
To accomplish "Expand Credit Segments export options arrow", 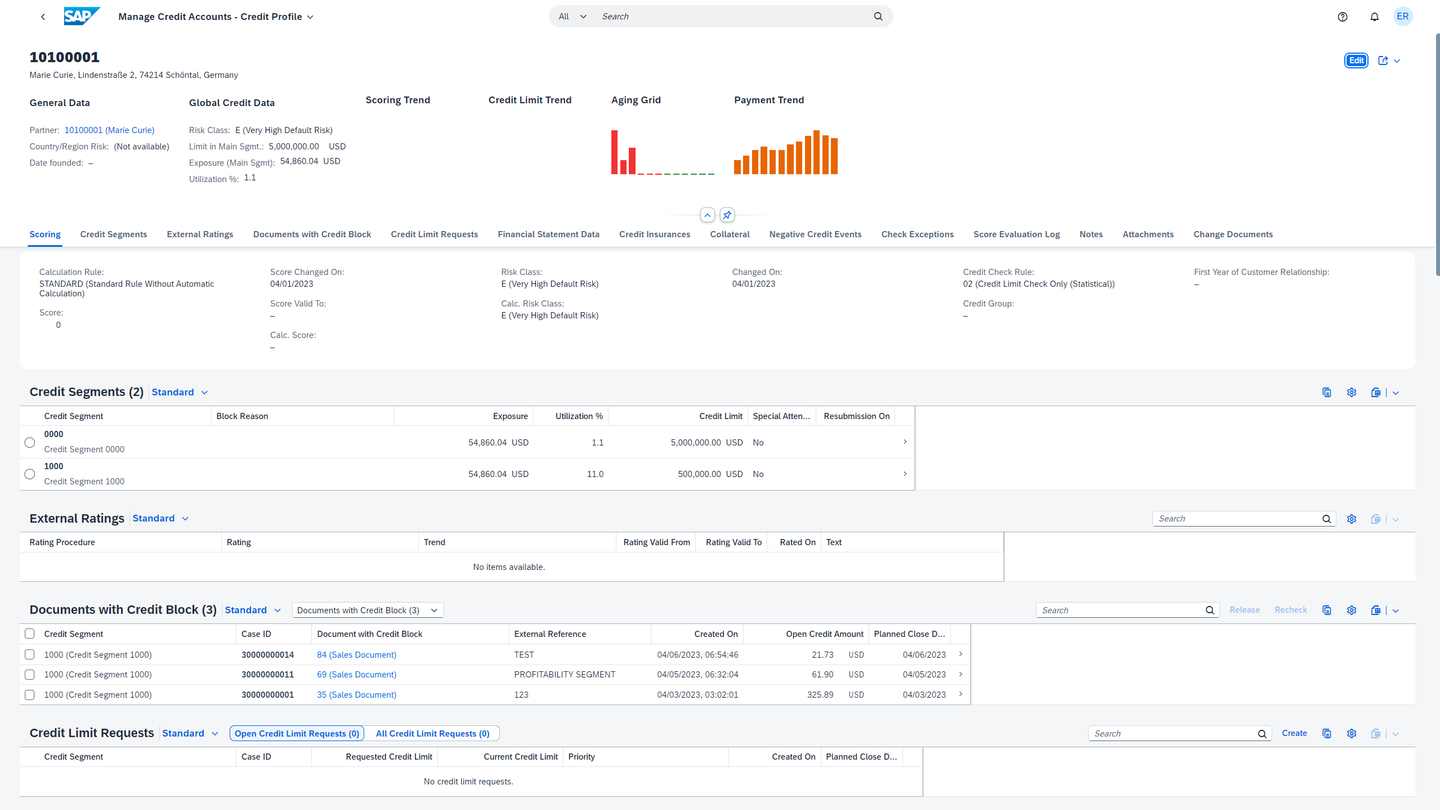I will 1396,393.
